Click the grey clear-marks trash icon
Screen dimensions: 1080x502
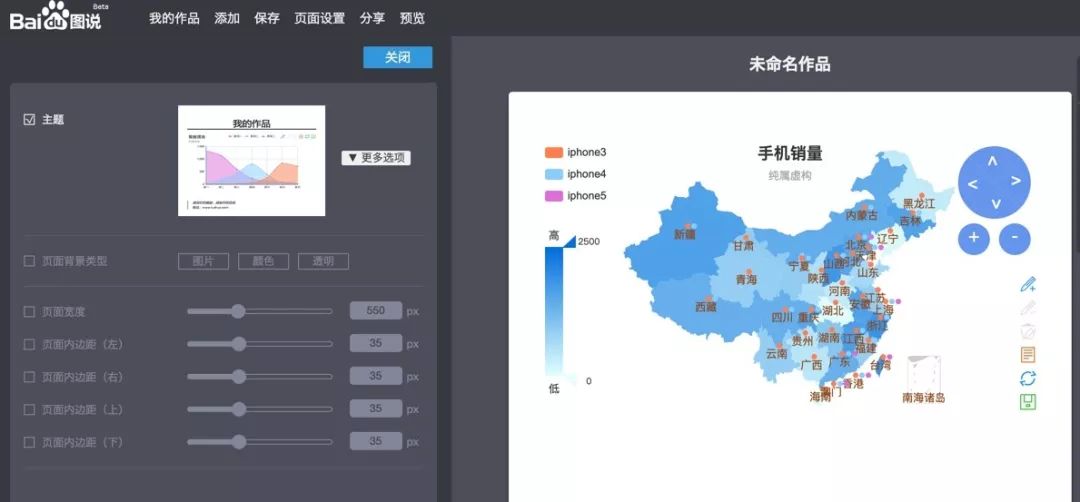[1028, 331]
